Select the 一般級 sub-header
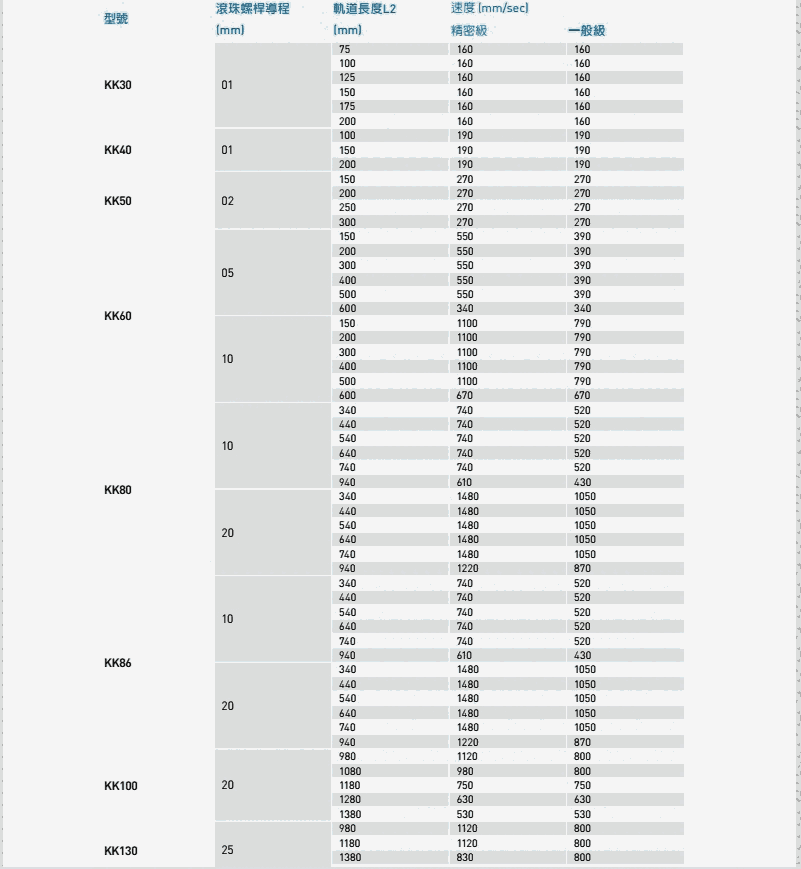The height and width of the screenshot is (869, 801). point(586,30)
